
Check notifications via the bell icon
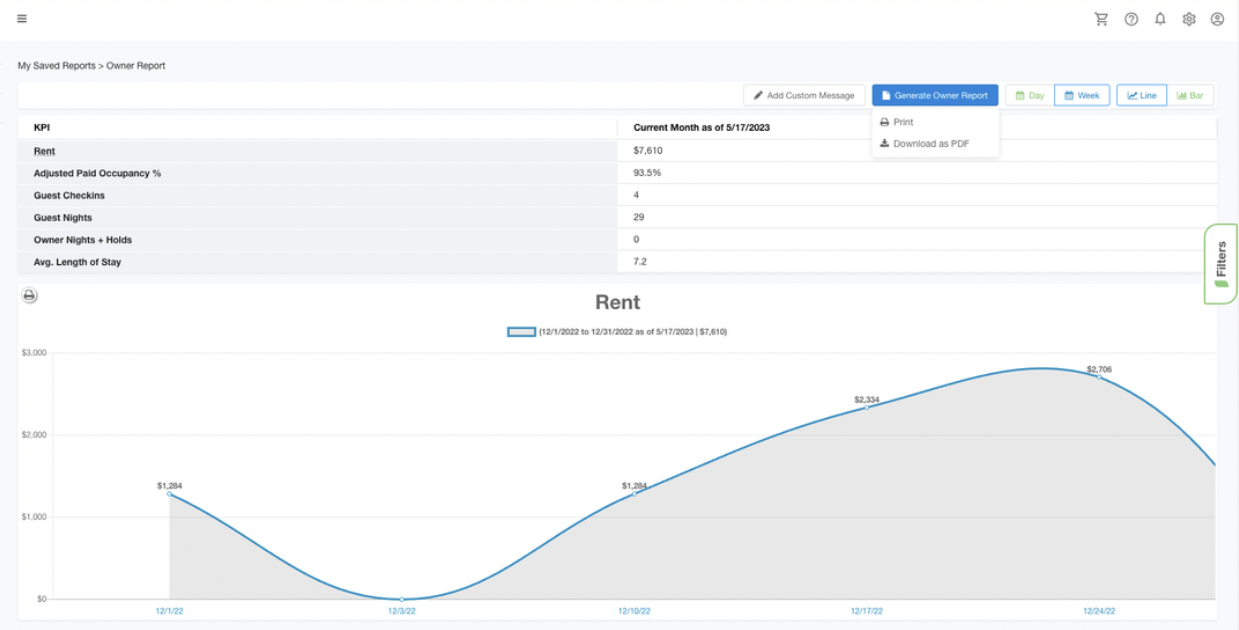1160,19
